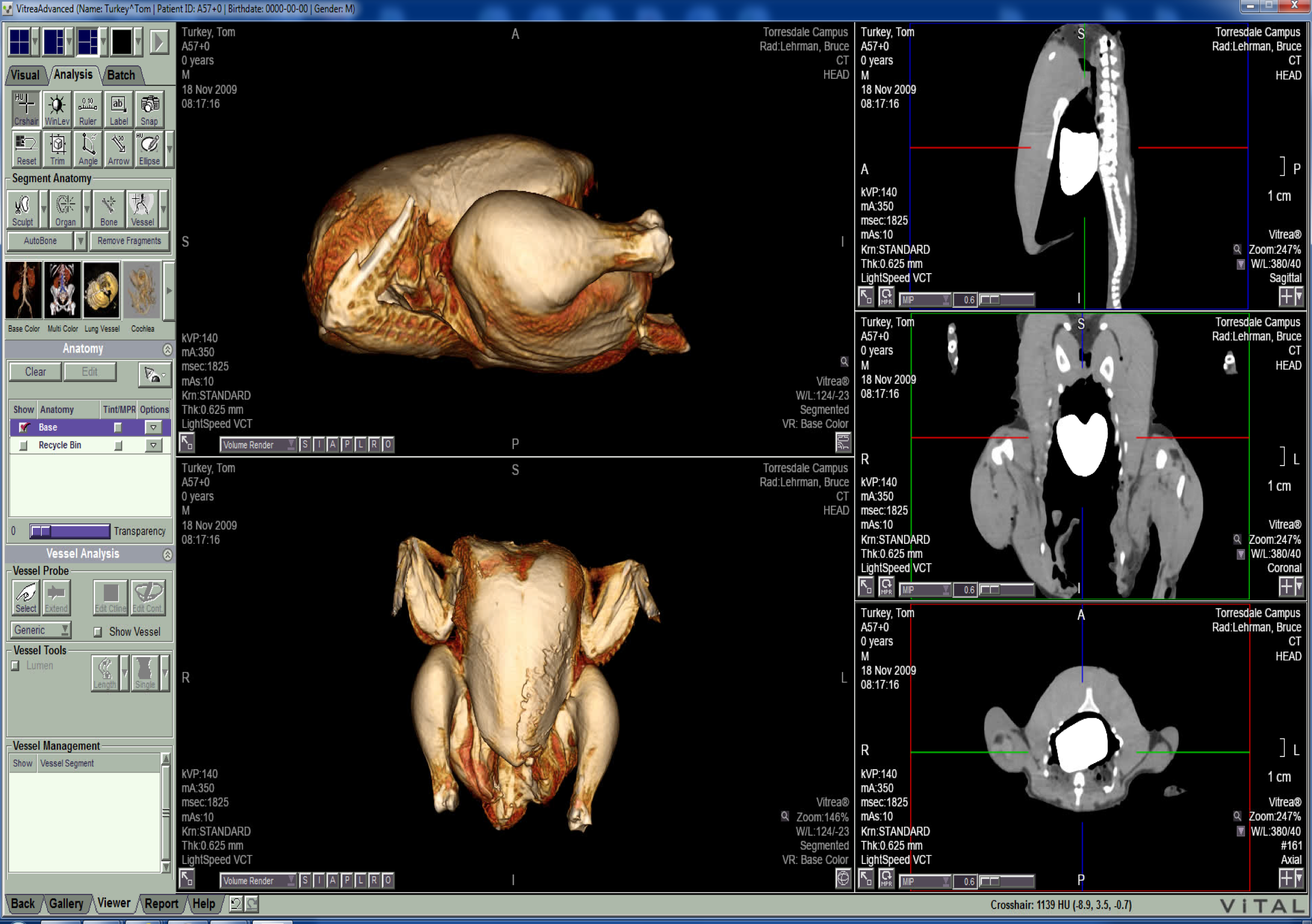Click the 0.6 thickness field in coronal view

pos(966,589)
